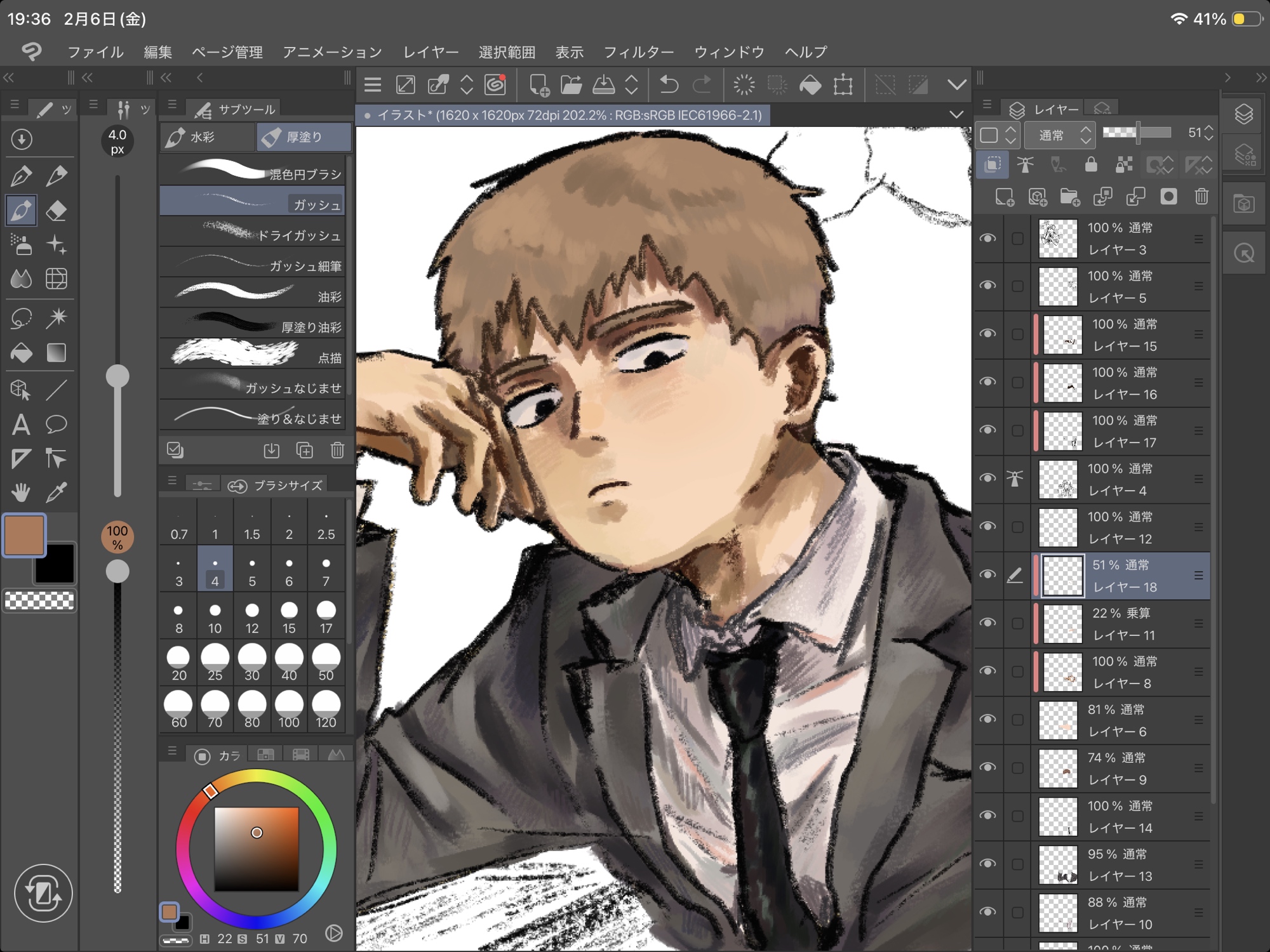Select the Text tool
This screenshot has height=952, width=1270.
click(21, 424)
